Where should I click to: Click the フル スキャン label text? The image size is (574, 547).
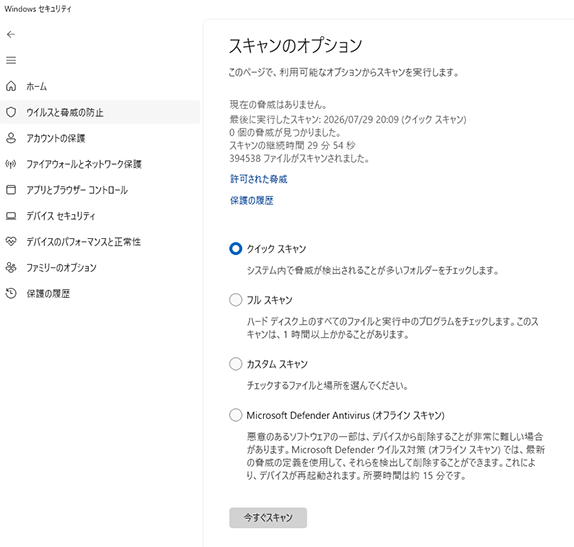coord(269,300)
